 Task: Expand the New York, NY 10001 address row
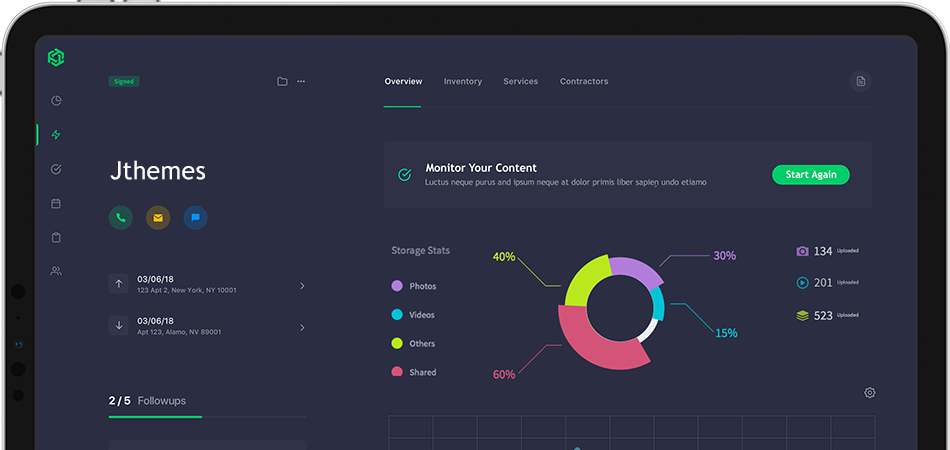[208, 284]
